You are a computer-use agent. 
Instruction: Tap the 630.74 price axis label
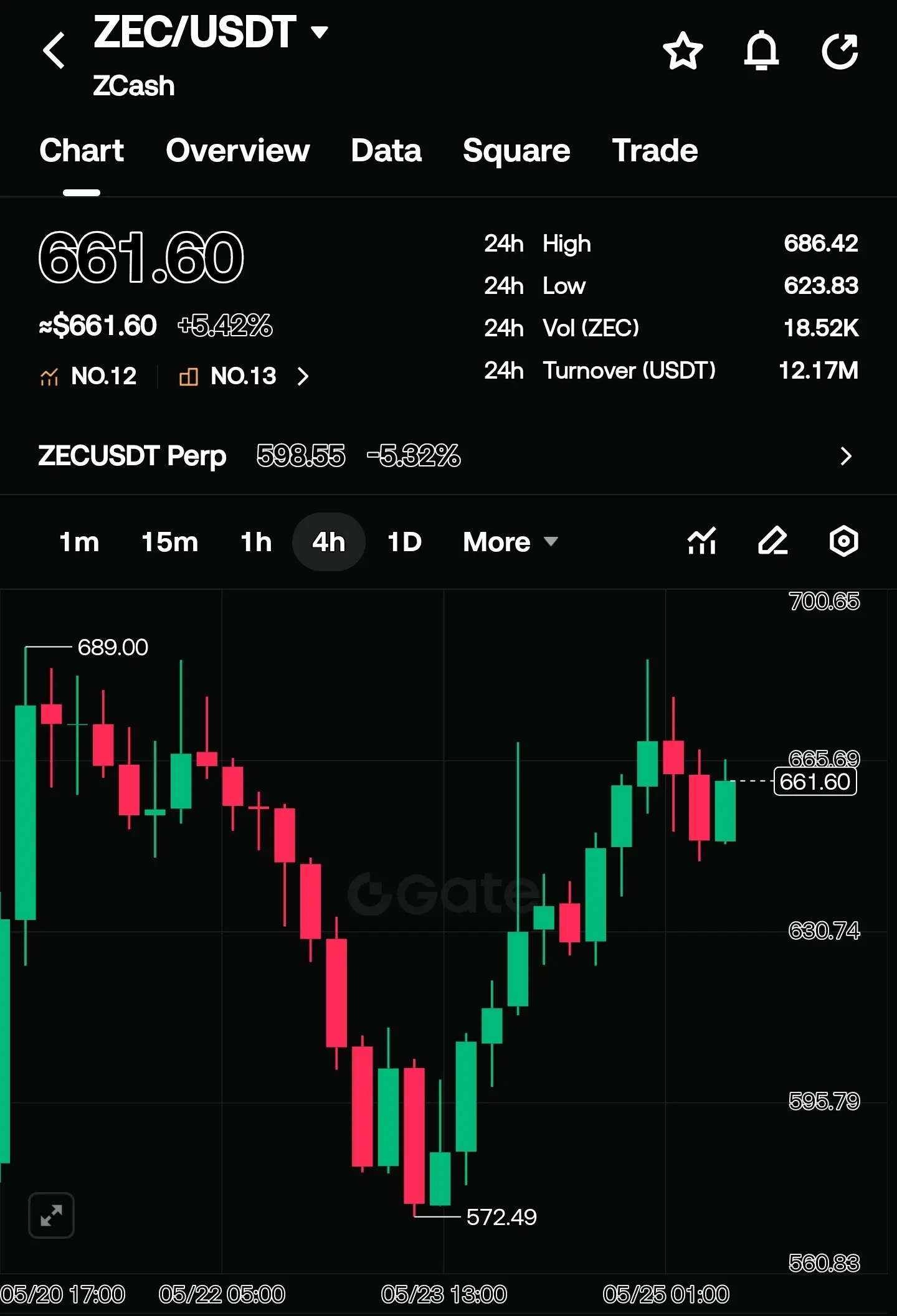point(824,930)
